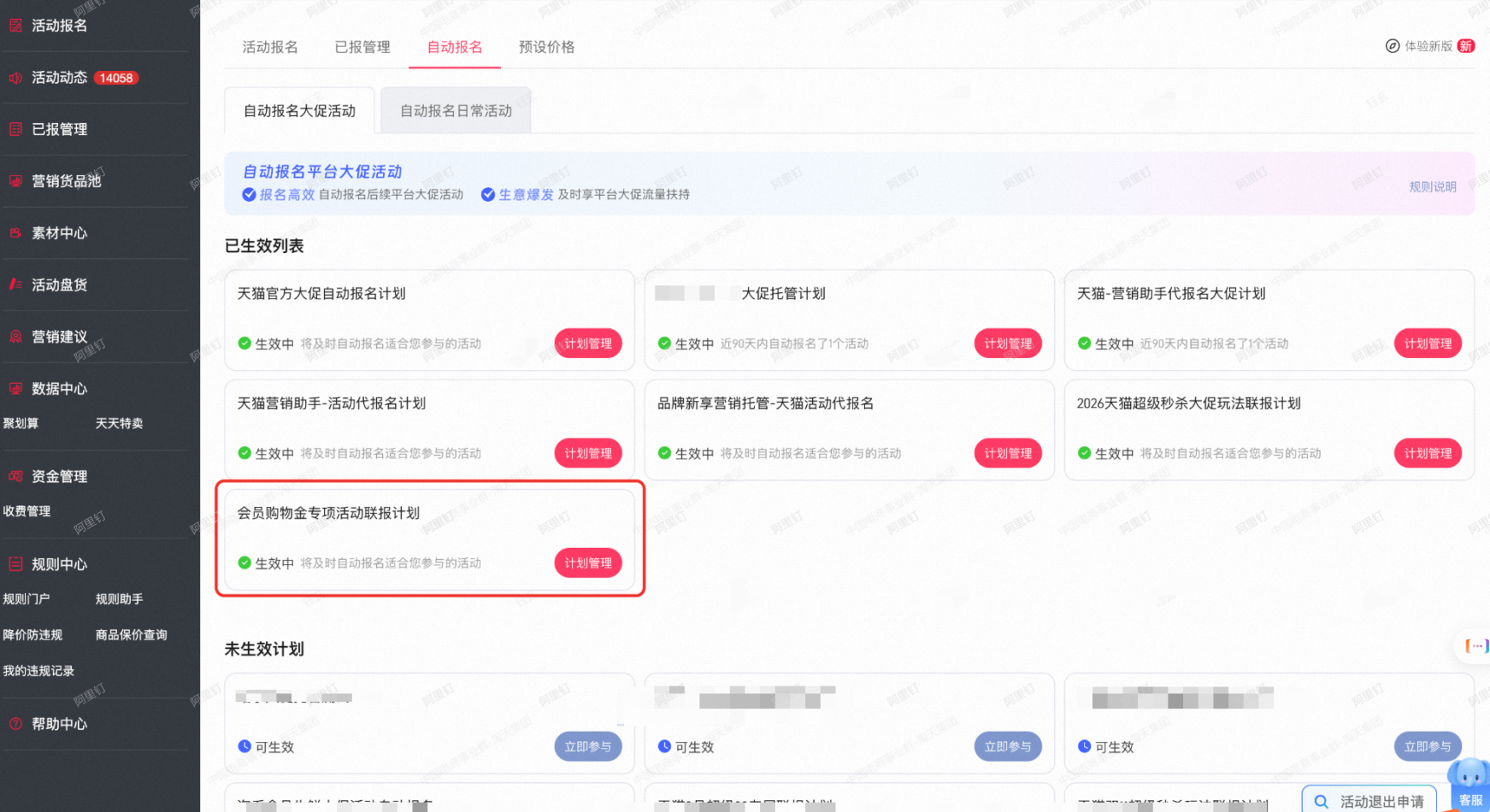Click the 数据中心 sidebar icon
This screenshot has height=812, width=1490.
(15, 388)
